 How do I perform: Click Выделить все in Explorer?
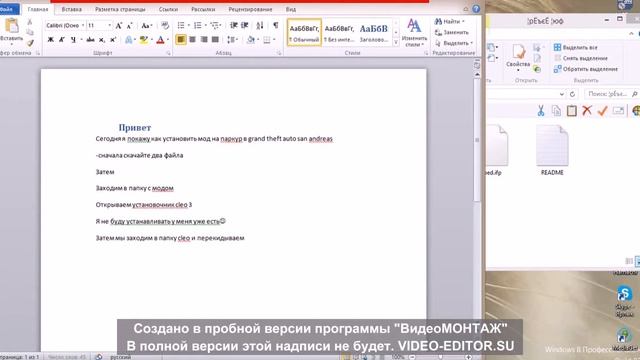coord(576,47)
